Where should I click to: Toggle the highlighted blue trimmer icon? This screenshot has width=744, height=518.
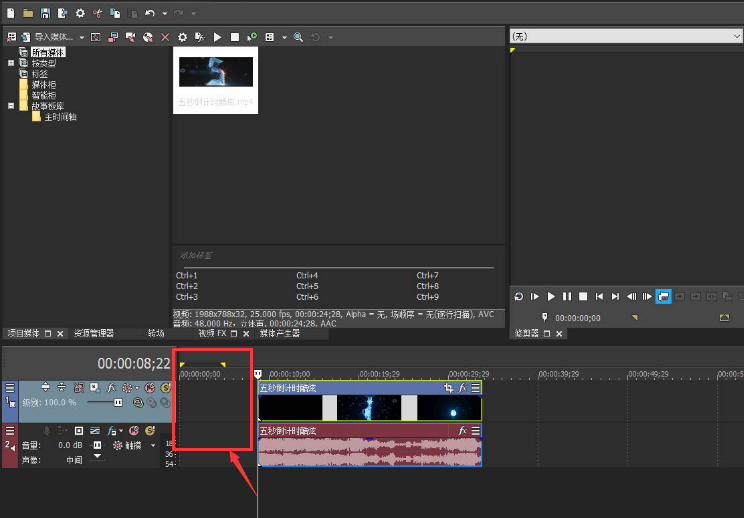663,296
